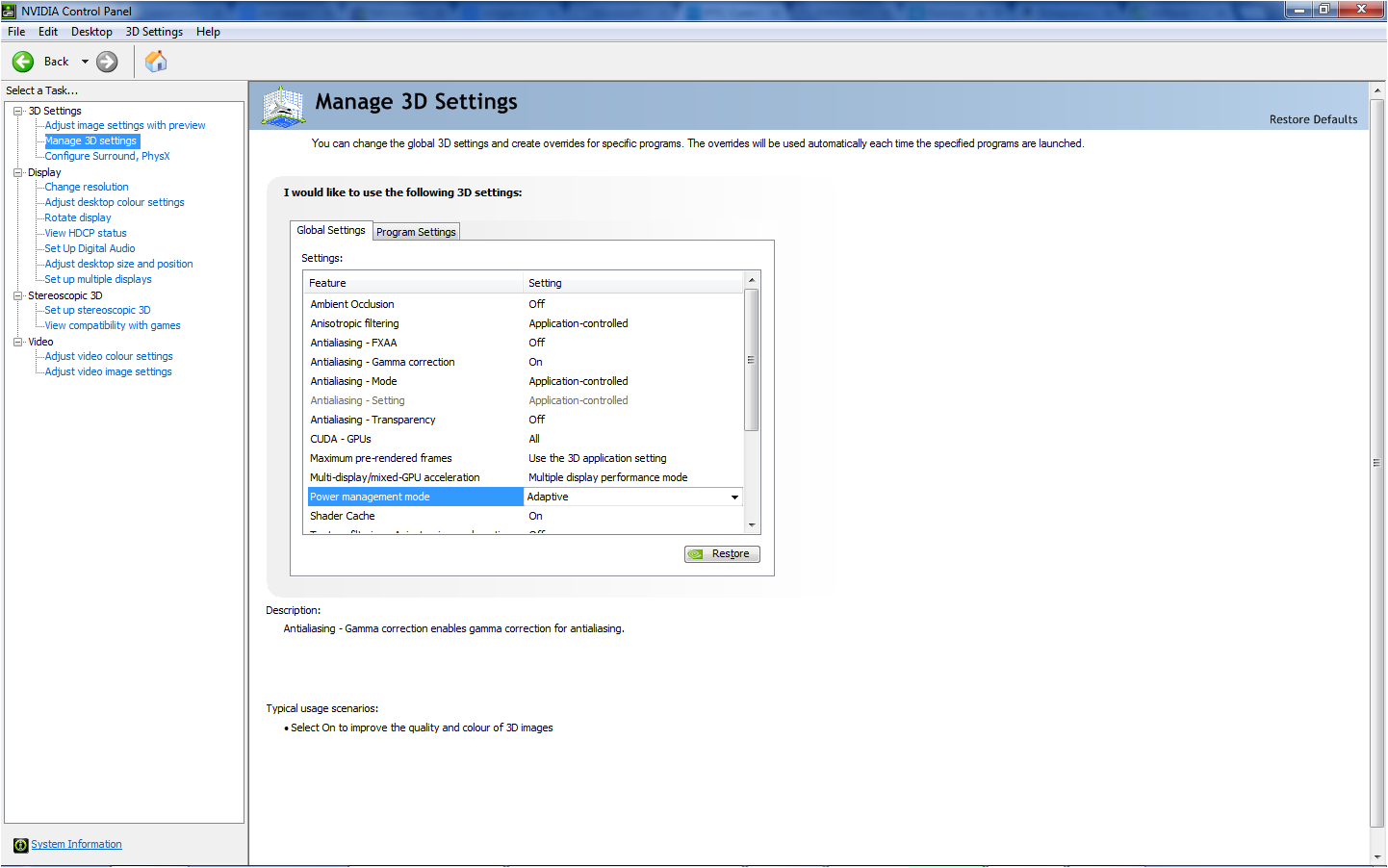Click the Feature column header

(x=414, y=283)
